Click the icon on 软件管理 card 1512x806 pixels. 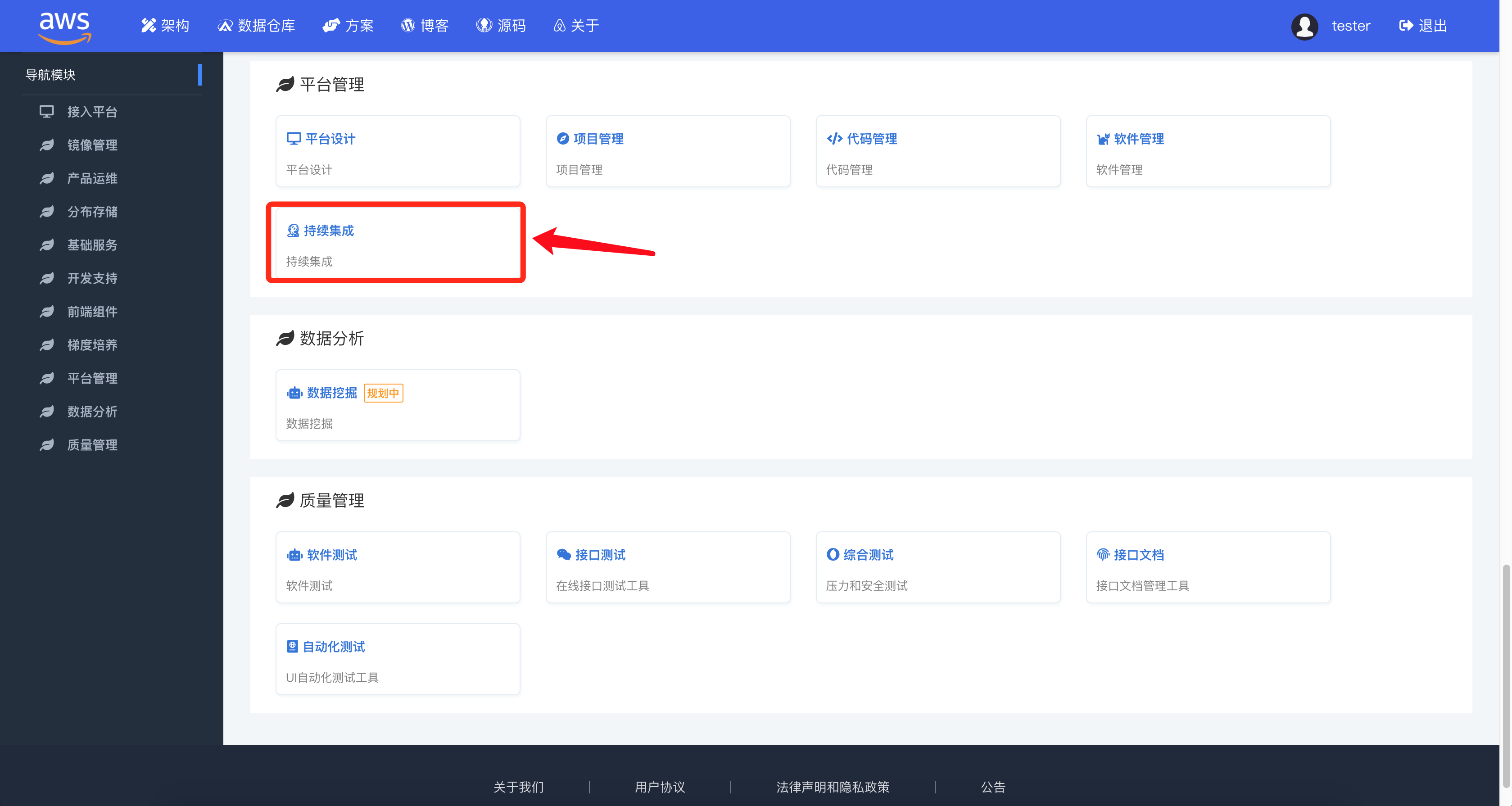click(1104, 139)
